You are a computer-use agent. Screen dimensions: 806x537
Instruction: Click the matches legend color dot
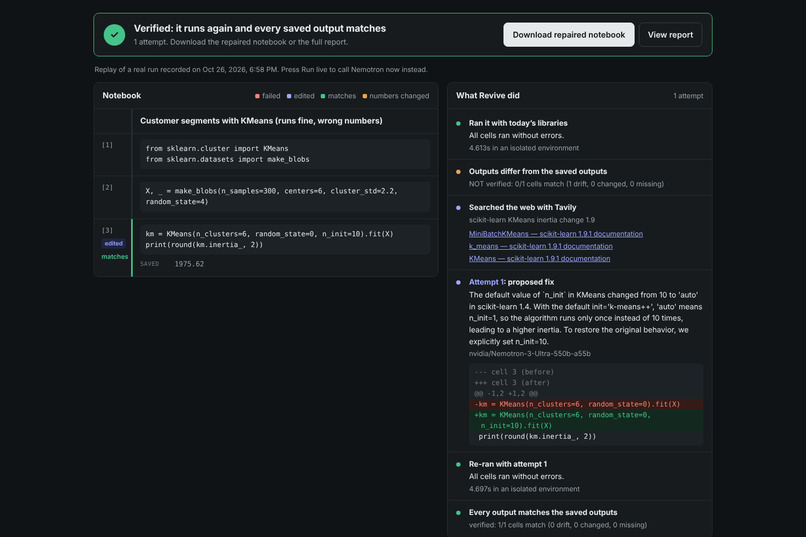pos(323,96)
